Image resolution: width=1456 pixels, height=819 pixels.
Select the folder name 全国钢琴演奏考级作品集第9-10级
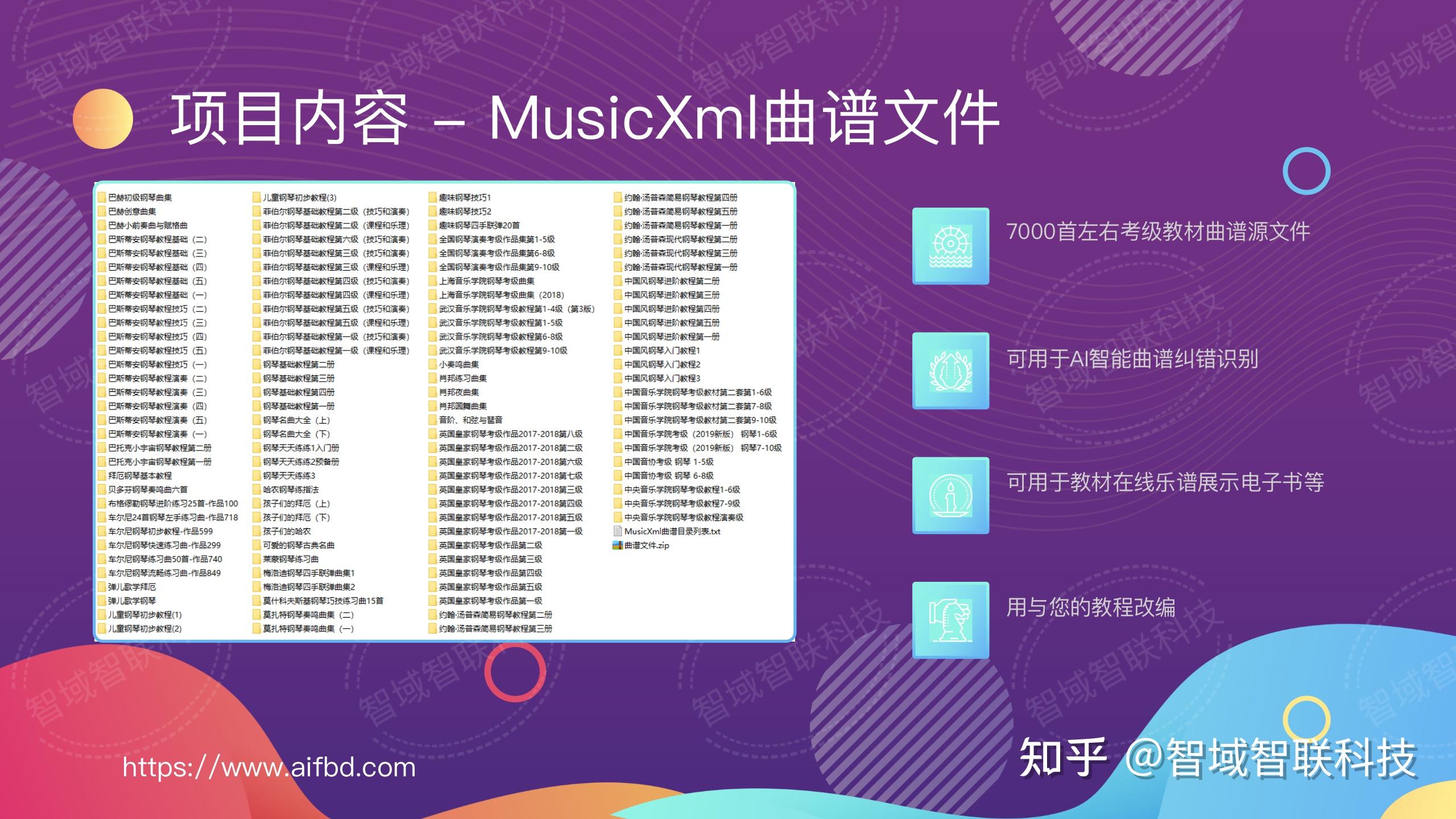pos(499,267)
